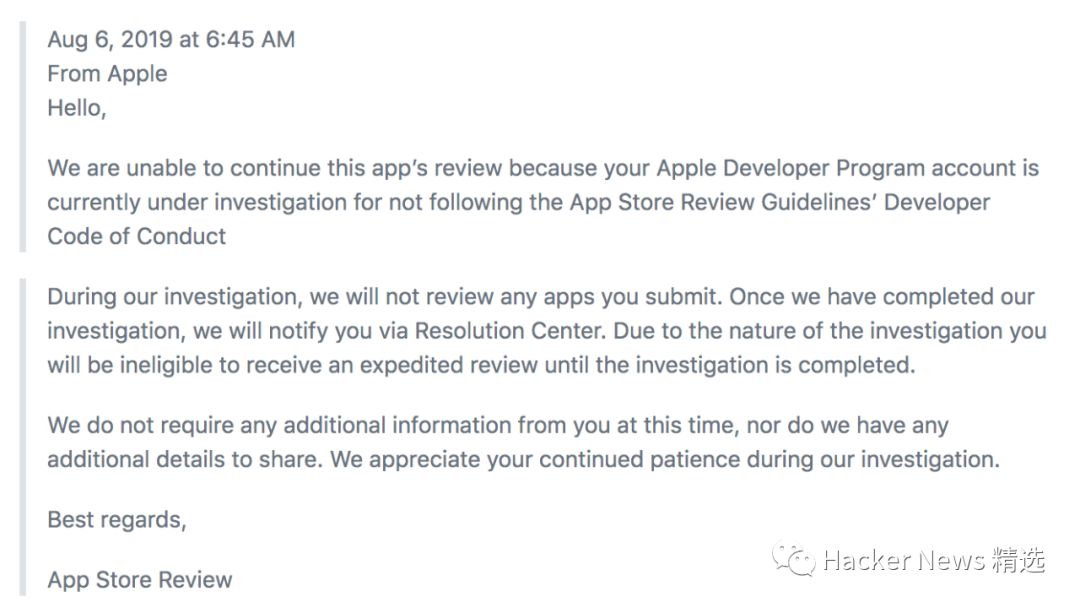Click the 'Hello,' greeting line
This screenshot has width=1080, height=608.
pos(76,108)
